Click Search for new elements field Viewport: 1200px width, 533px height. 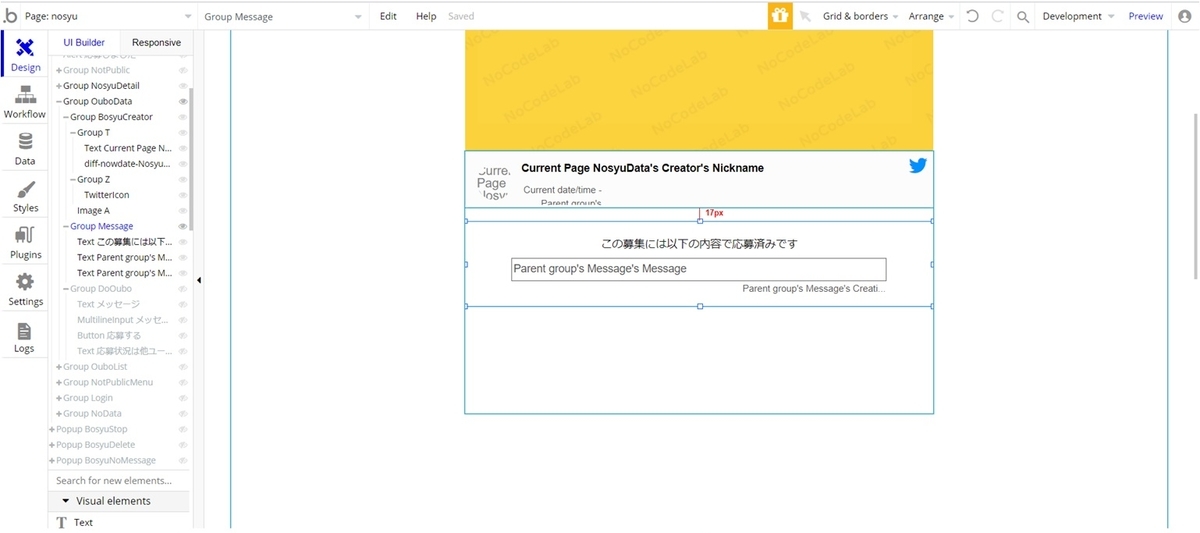tap(118, 480)
